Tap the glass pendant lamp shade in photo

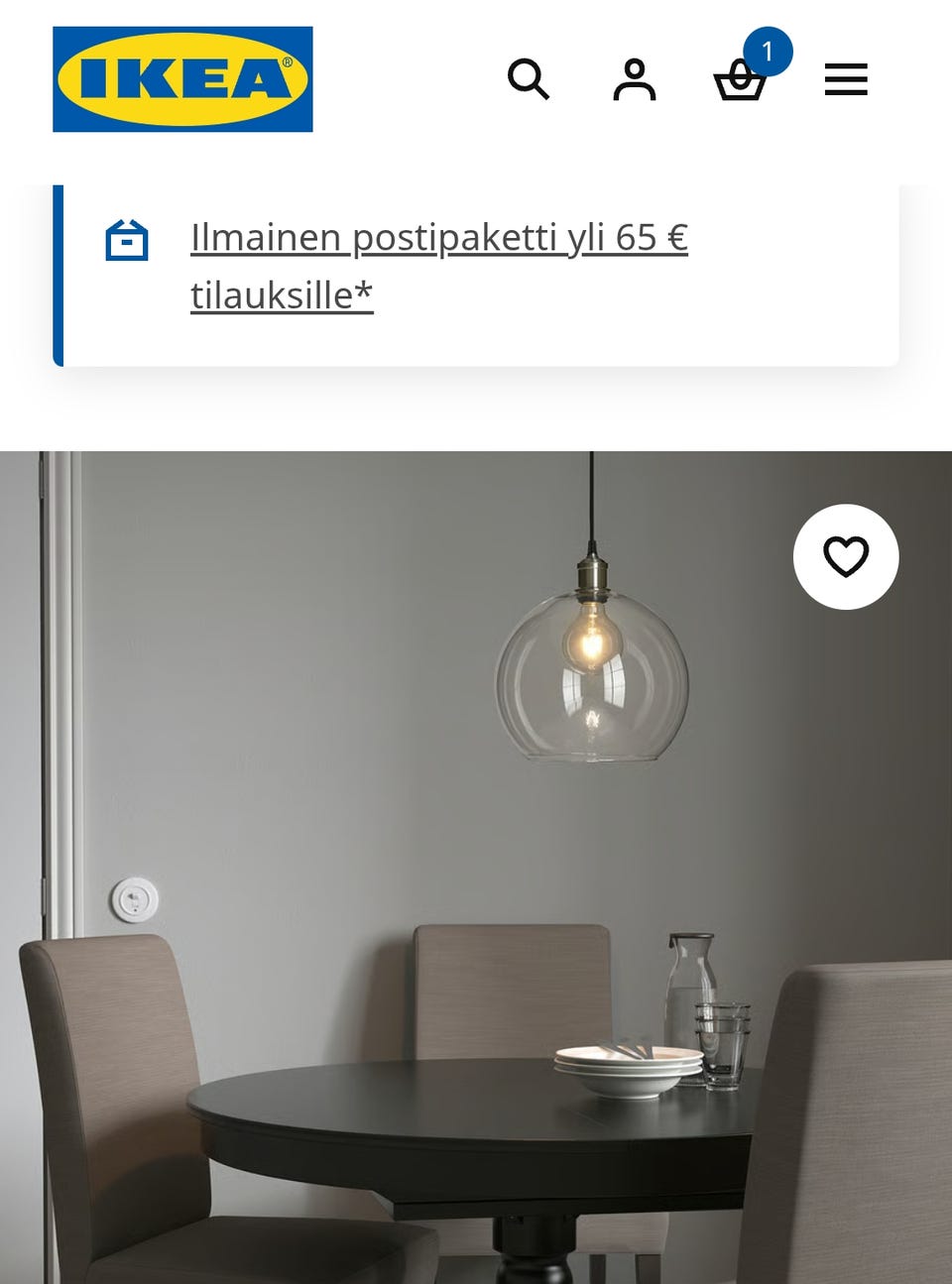[x=592, y=674]
